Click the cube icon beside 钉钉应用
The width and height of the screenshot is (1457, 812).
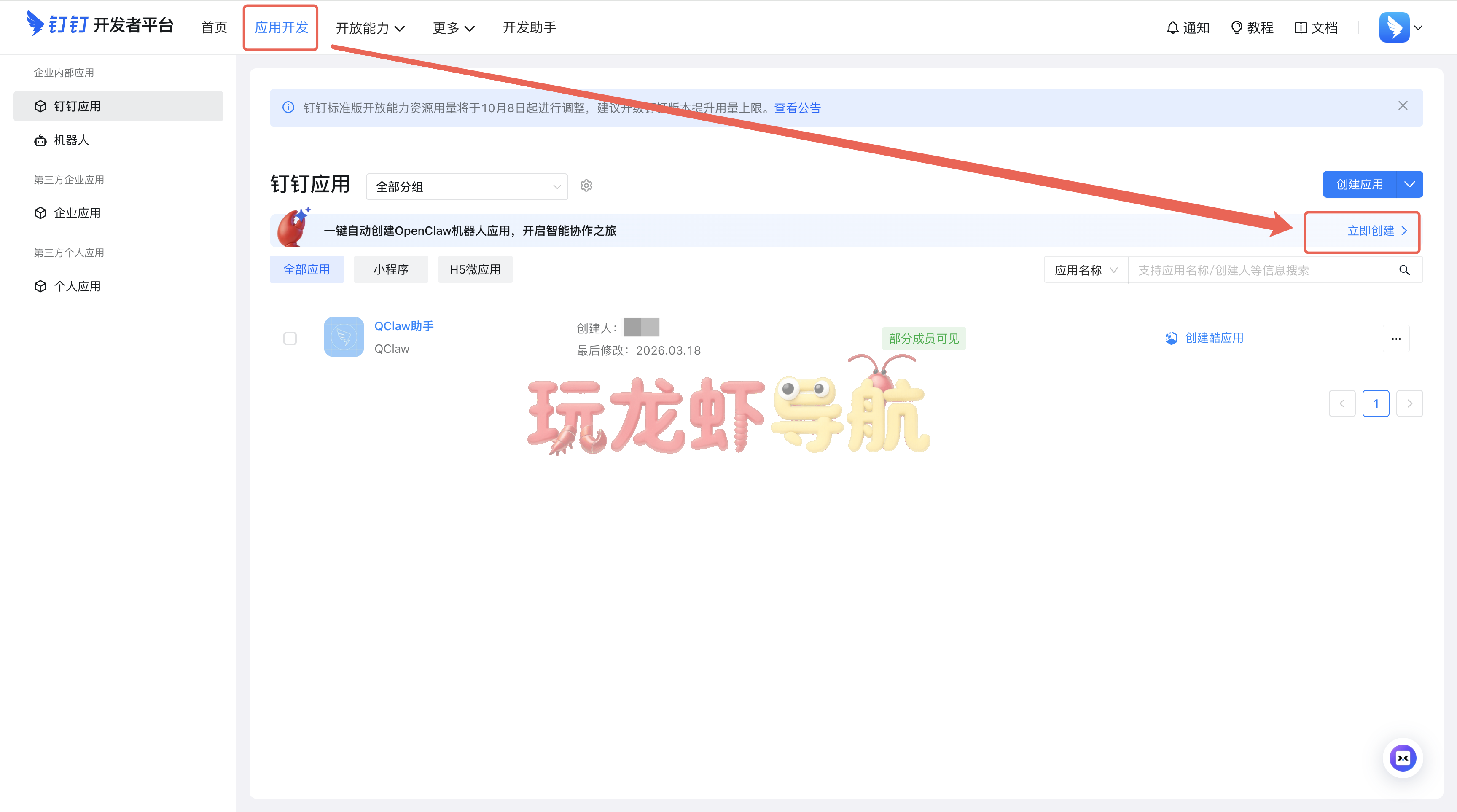pyautogui.click(x=40, y=106)
